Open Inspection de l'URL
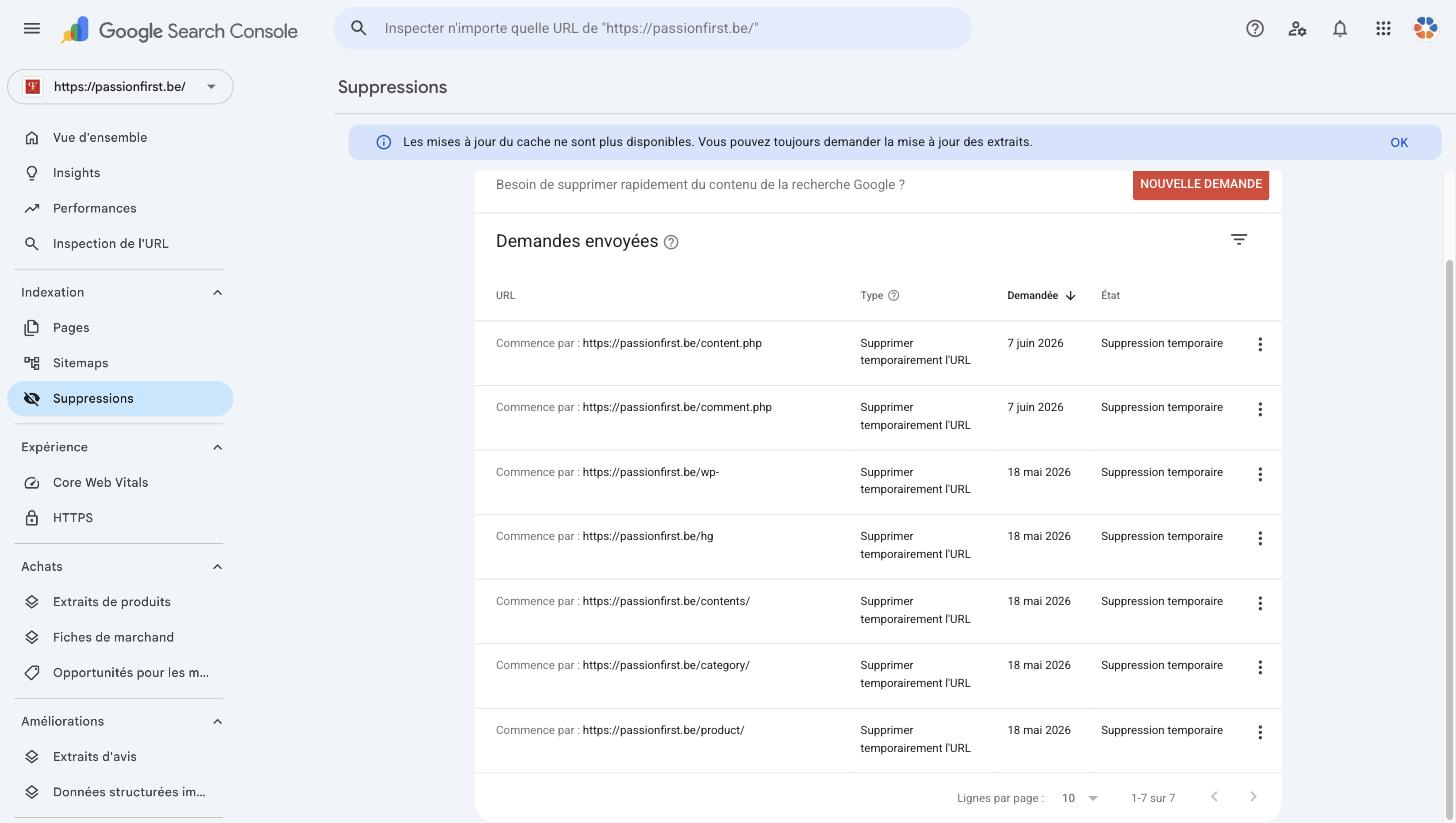 tap(120, 244)
